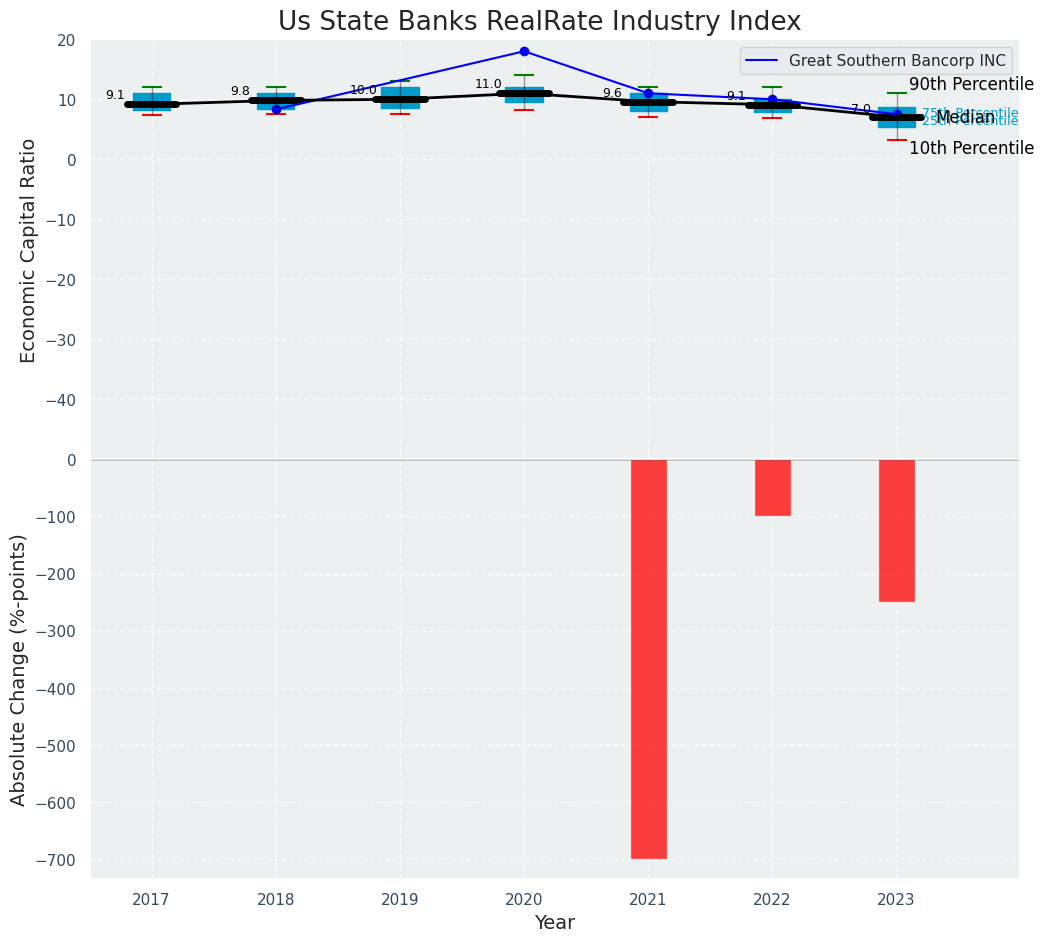Select the short red bar for 2022
The image size is (1044, 942).
tap(772, 488)
